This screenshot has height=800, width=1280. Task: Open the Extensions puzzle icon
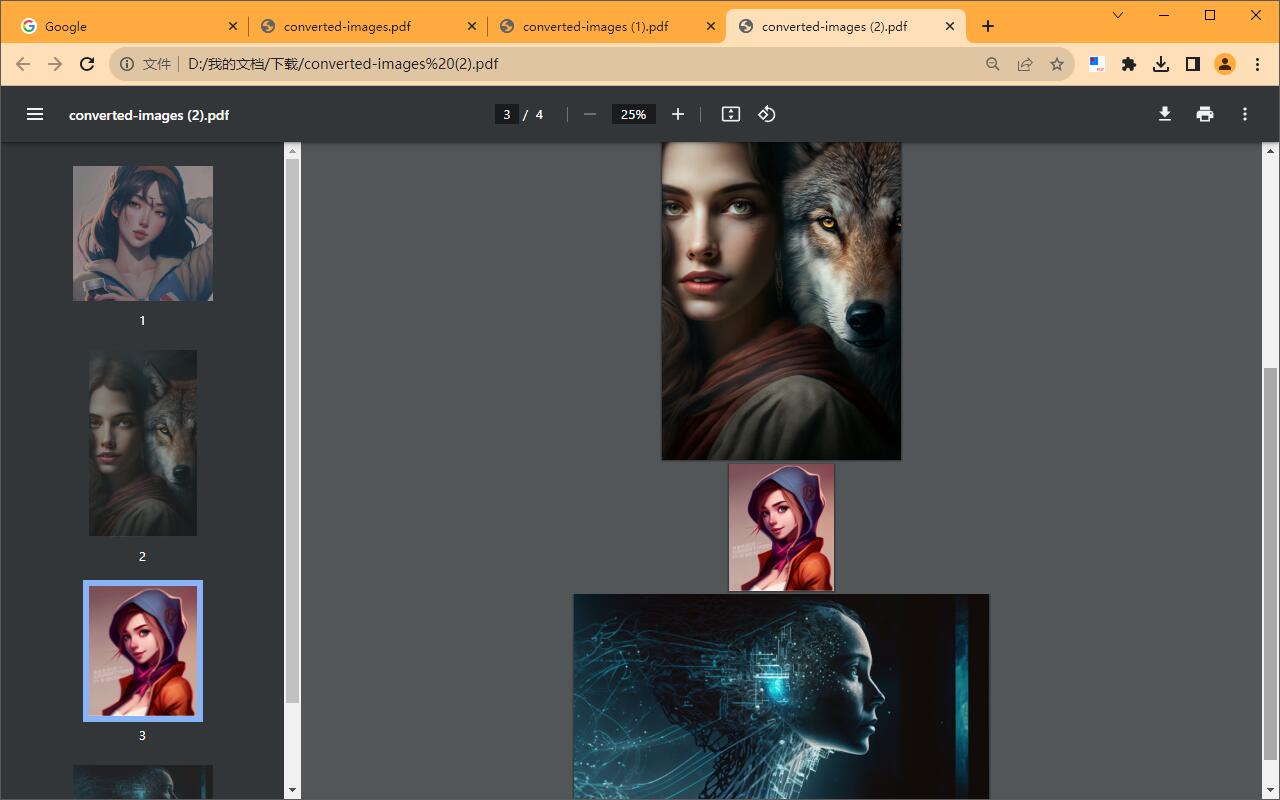(1129, 64)
